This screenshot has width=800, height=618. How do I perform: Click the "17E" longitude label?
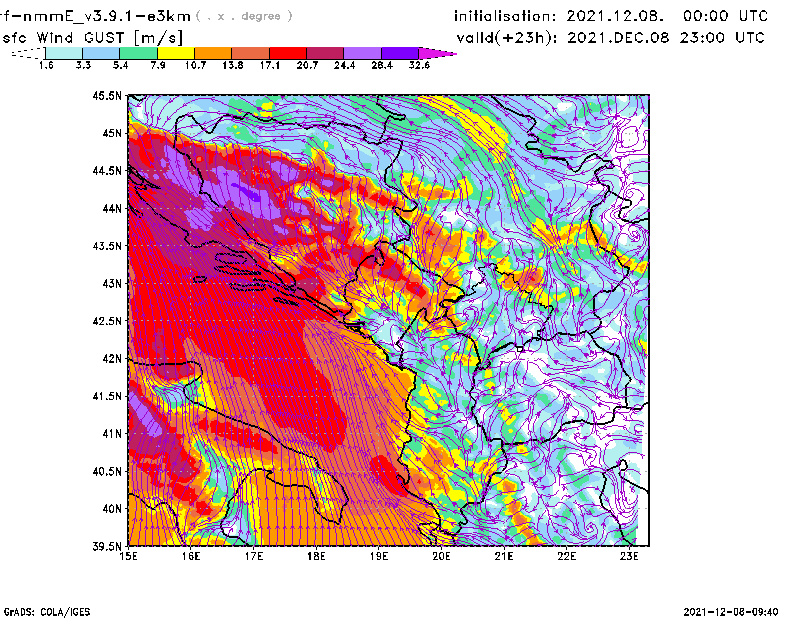pos(254,556)
